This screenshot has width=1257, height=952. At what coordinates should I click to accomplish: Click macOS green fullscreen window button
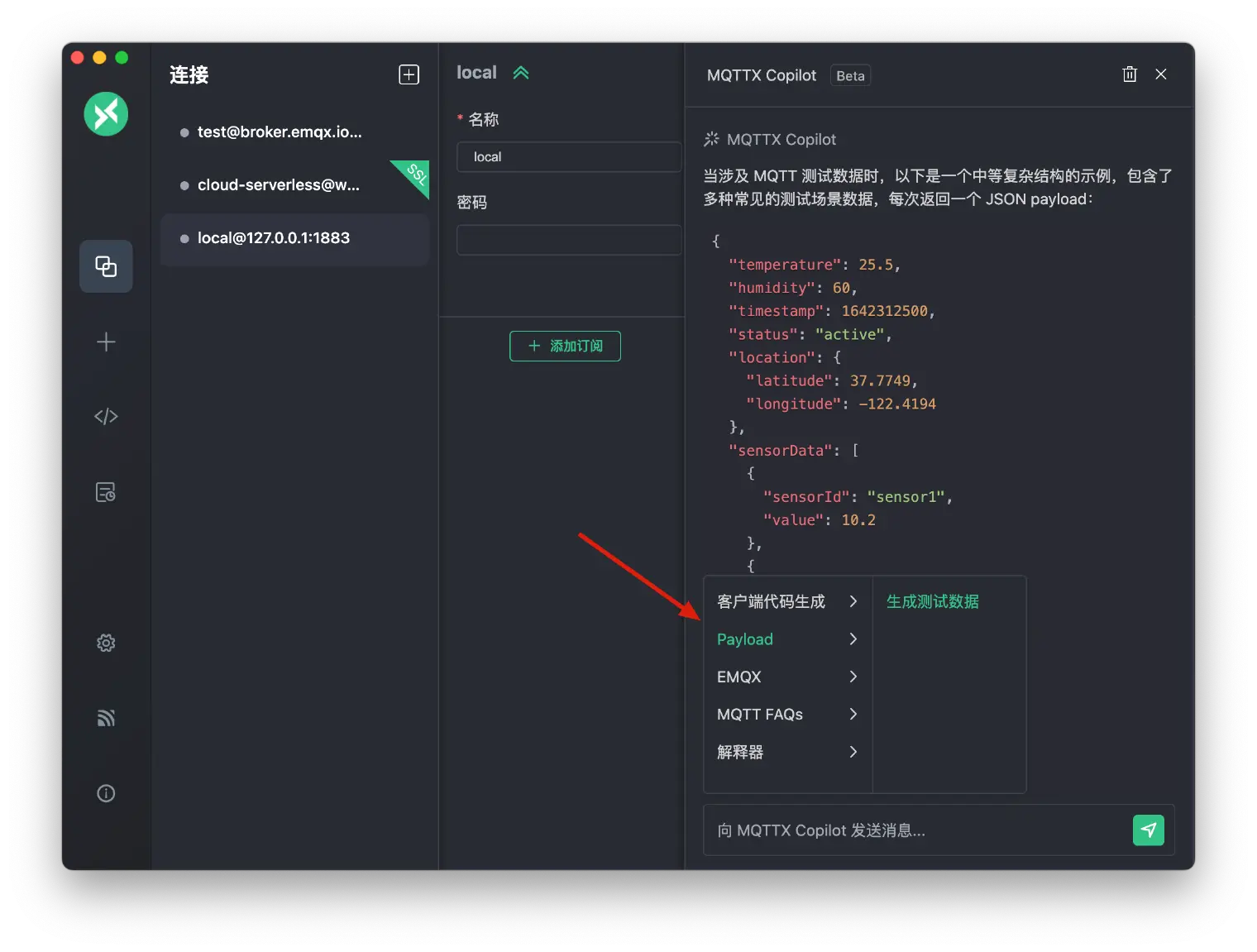tap(122, 57)
